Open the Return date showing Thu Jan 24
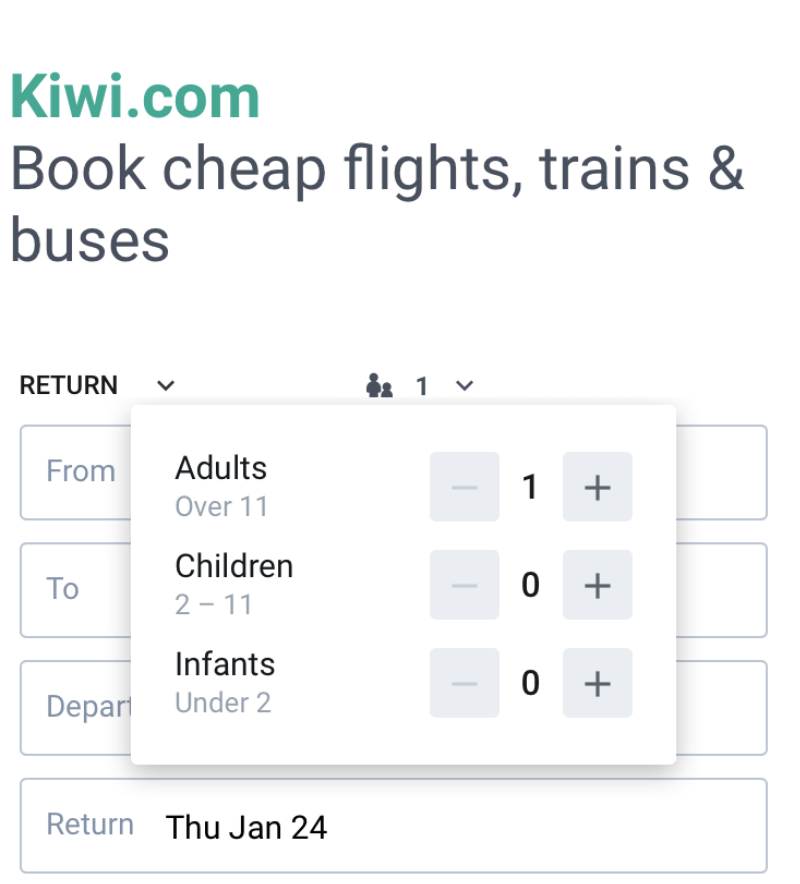This screenshot has height=884, width=800. 246,825
